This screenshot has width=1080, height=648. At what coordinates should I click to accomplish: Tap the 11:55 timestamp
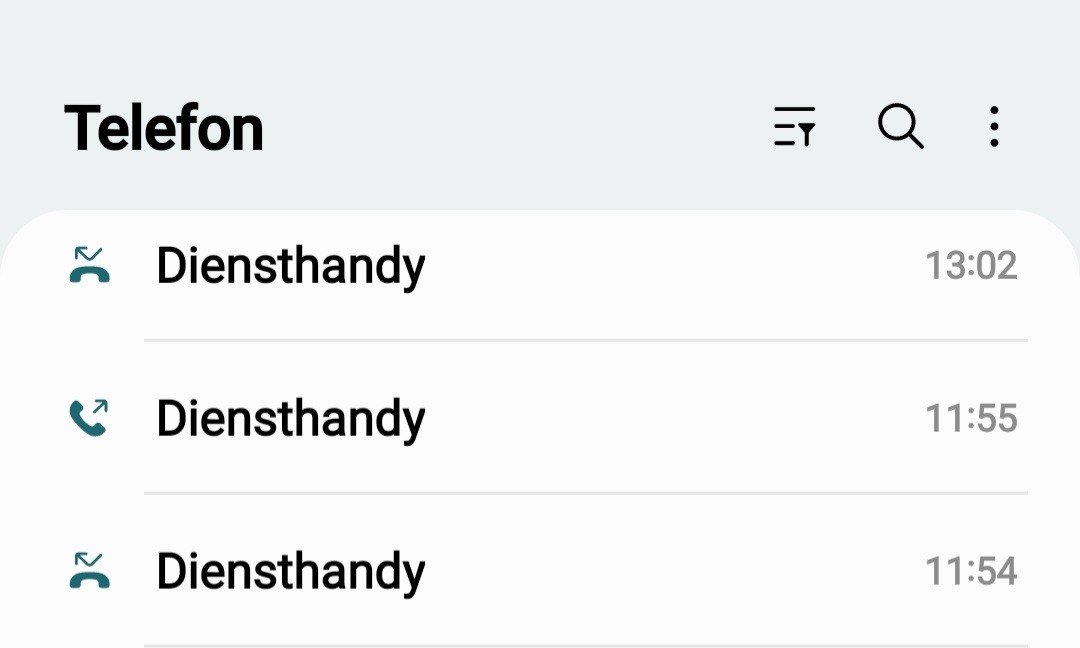point(970,419)
